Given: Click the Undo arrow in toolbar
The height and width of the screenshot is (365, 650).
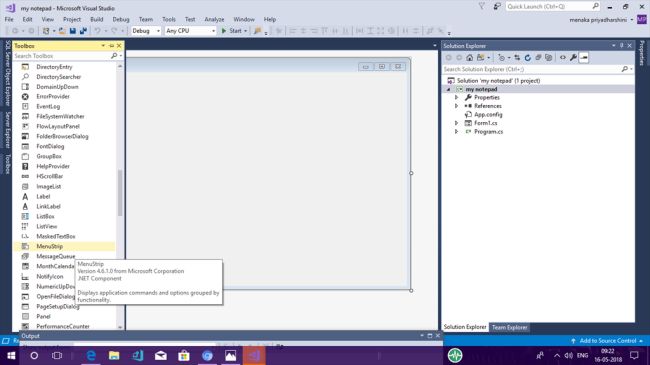Looking at the screenshot, I should pyautogui.click(x=97, y=31).
